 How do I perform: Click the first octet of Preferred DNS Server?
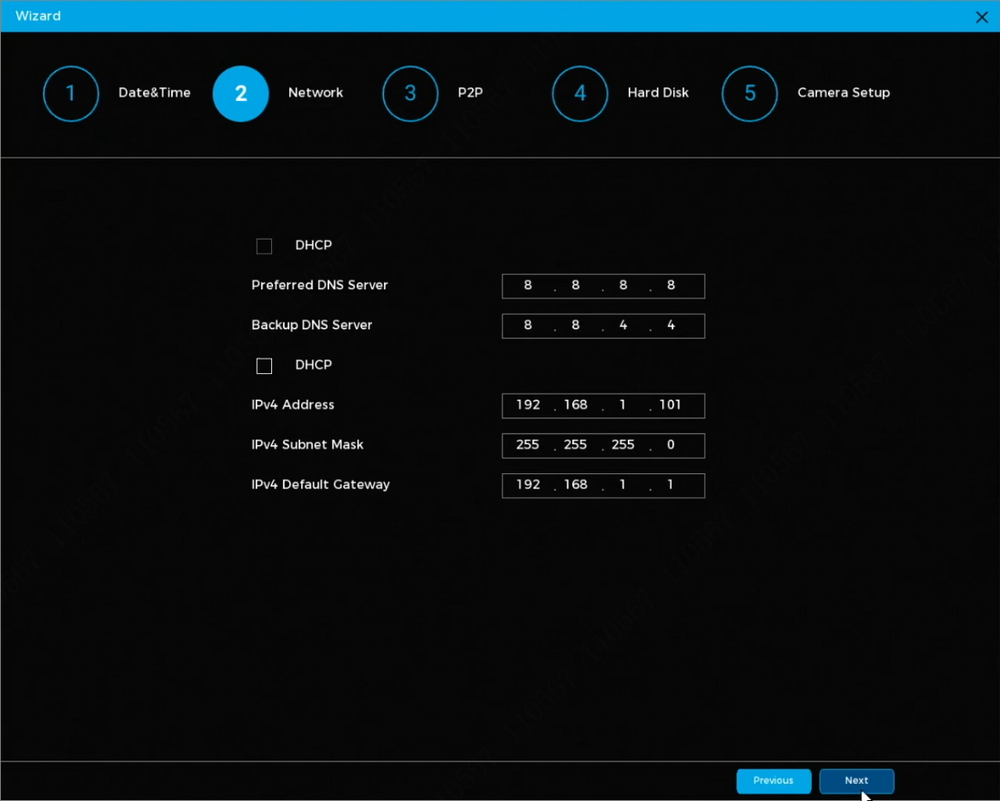[528, 286]
